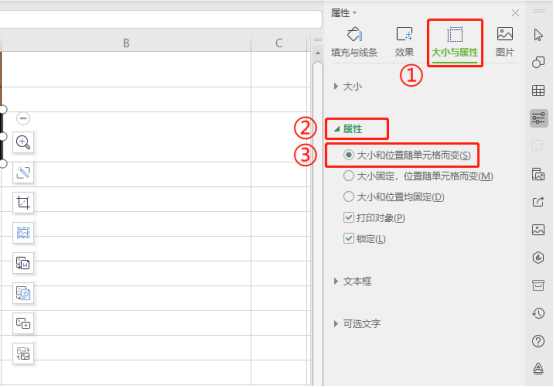Click the add picture icon in floating toolbar

(x=23, y=323)
